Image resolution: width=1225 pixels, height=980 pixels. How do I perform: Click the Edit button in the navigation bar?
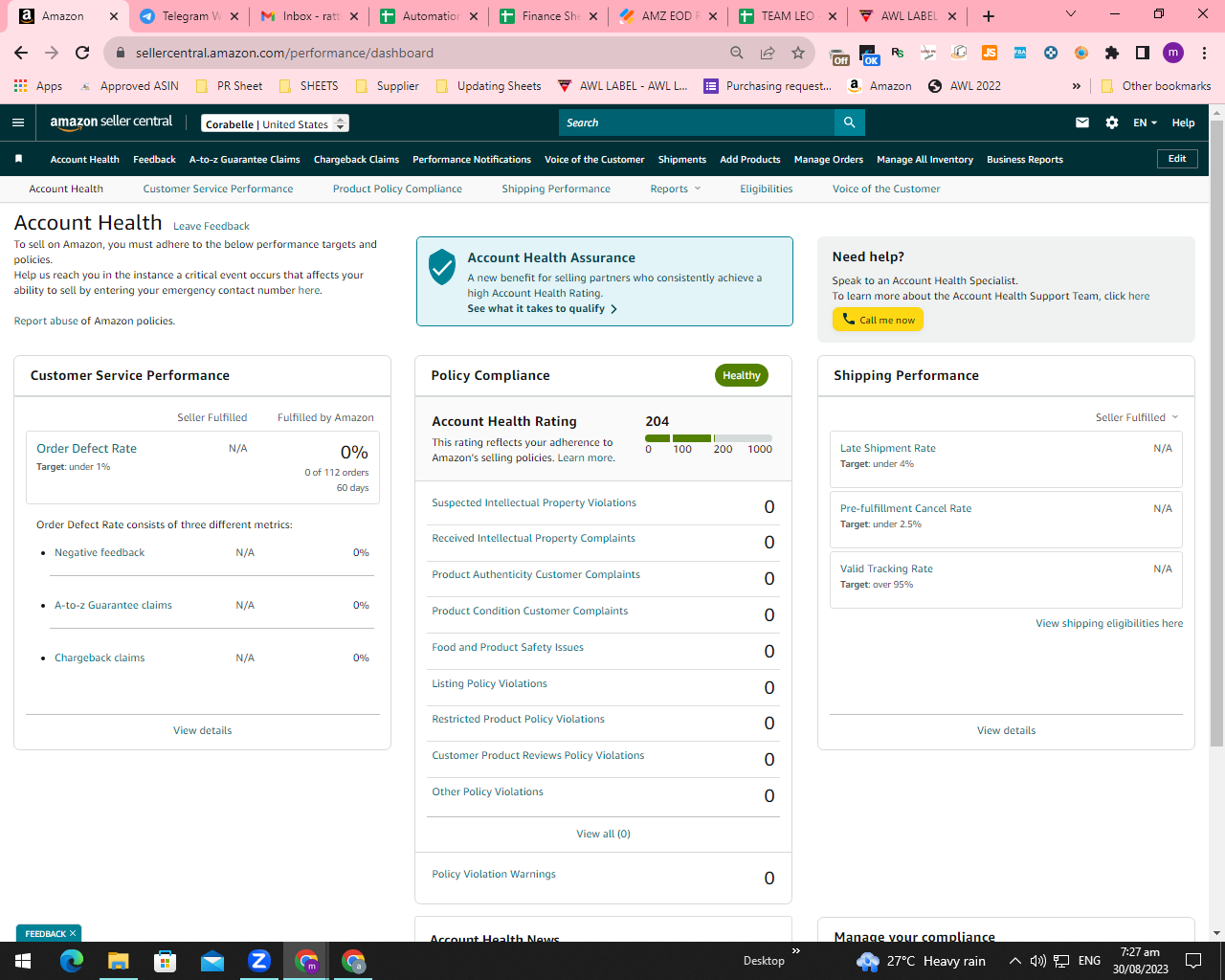[x=1177, y=159]
